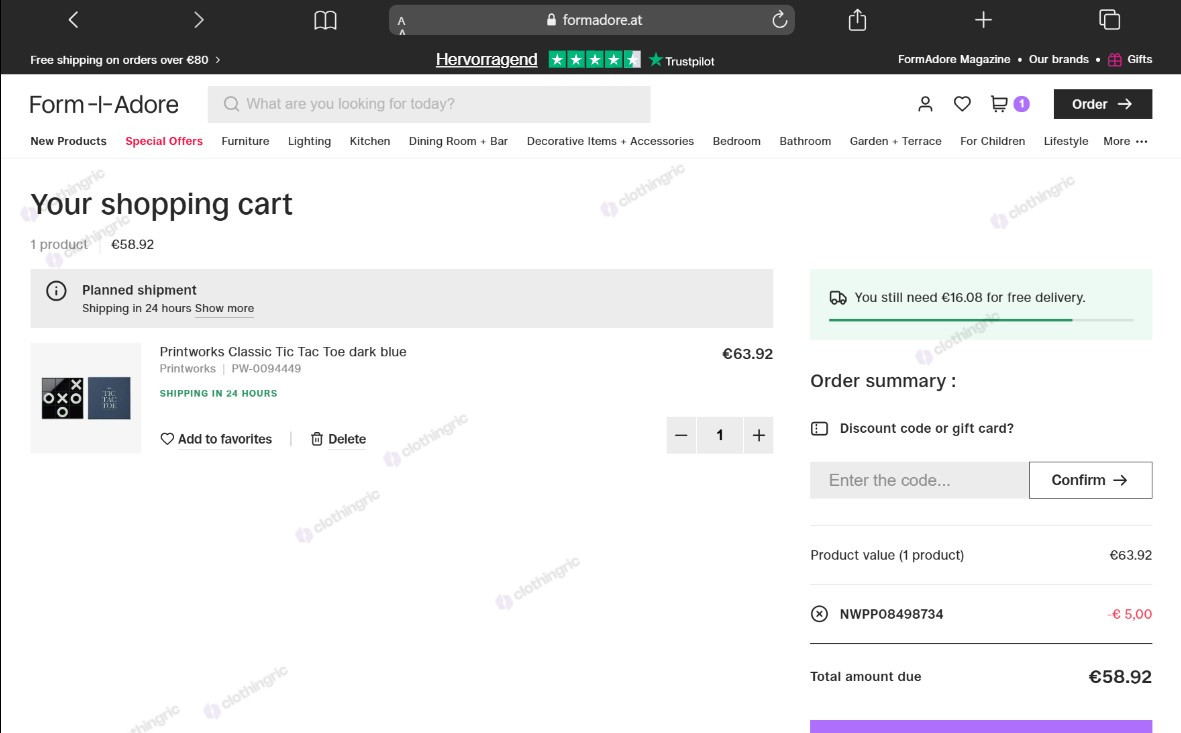Screen dimensions: 1181x733
Task: Add Tic Tac Toe to favorites
Action: pyautogui.click(x=216, y=439)
